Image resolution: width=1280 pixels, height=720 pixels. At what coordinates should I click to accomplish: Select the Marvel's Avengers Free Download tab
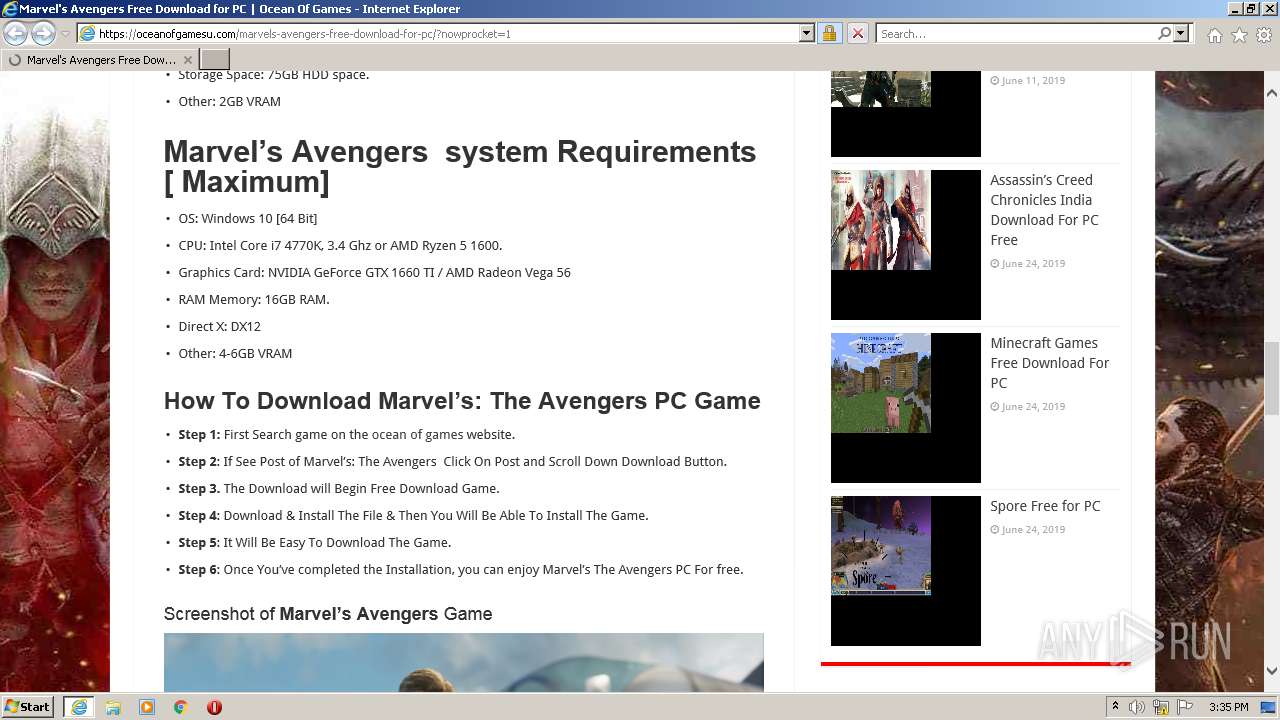[99, 59]
